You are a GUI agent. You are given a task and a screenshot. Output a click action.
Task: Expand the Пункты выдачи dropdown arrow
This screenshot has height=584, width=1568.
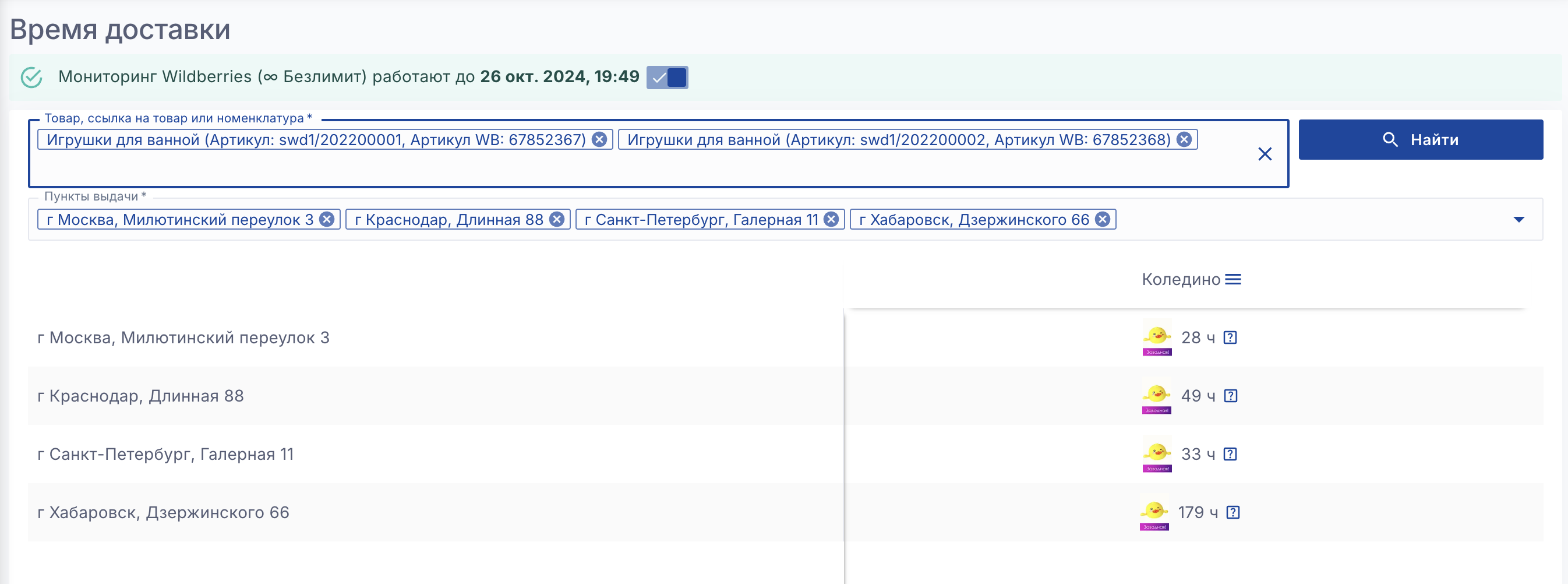pyautogui.click(x=1518, y=219)
